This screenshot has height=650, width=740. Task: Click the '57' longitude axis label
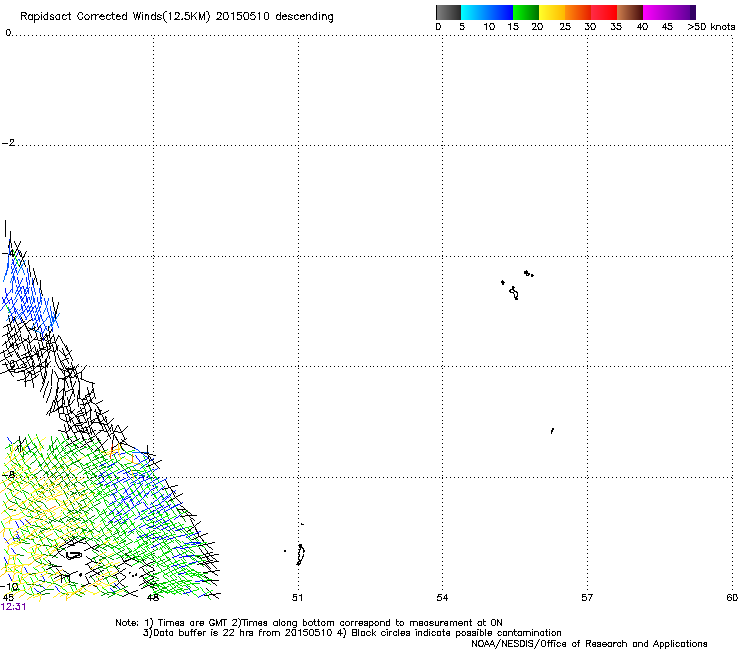(x=587, y=598)
